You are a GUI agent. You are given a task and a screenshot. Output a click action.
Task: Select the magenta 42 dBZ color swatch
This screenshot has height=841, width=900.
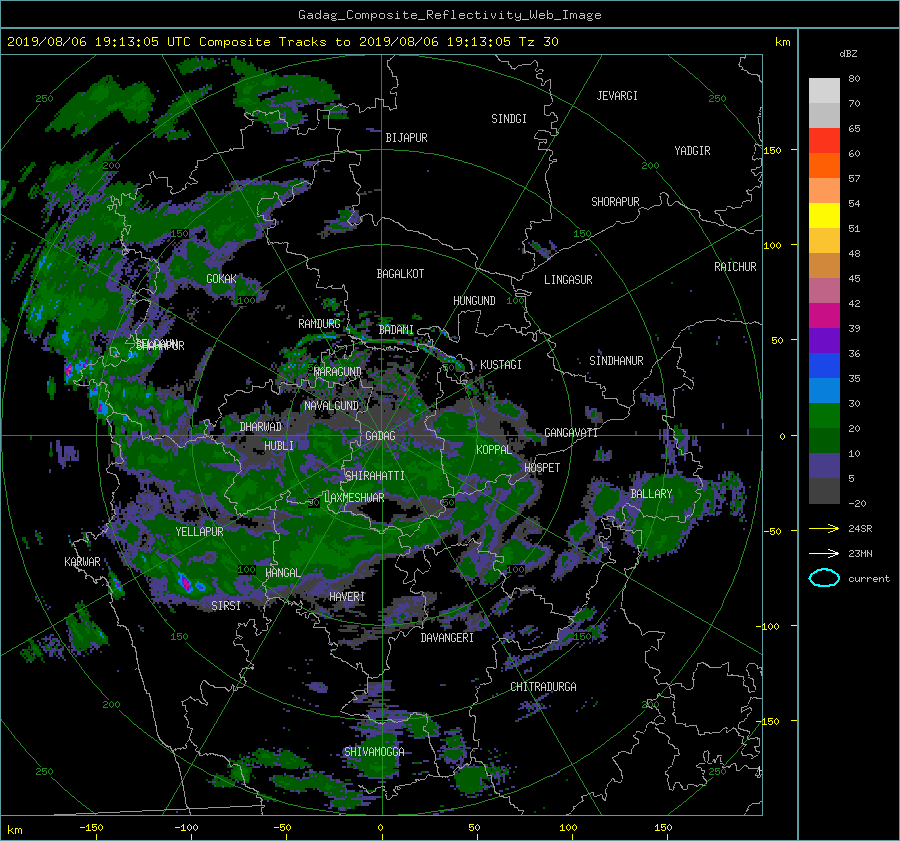824,316
